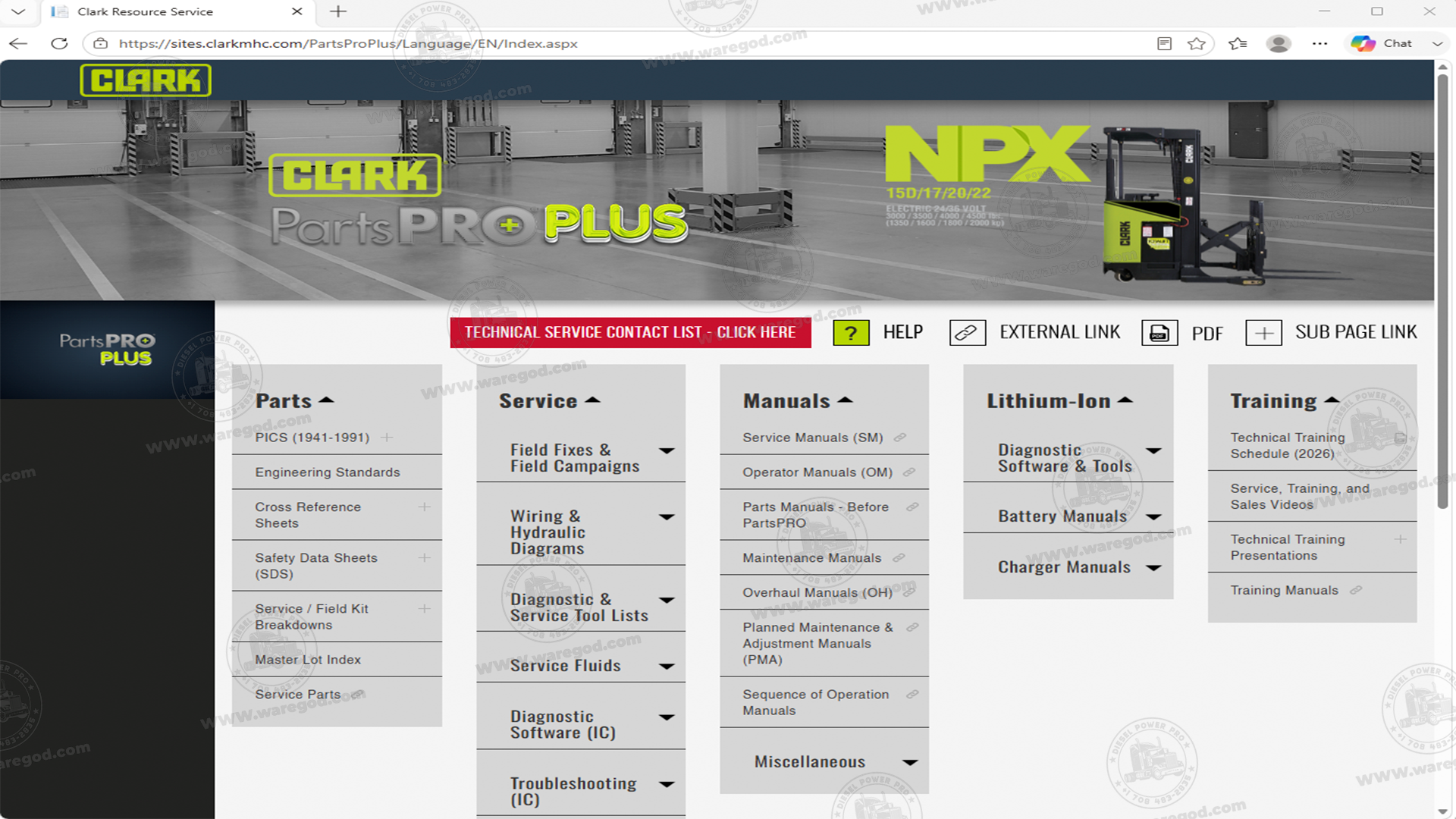Click plus icon beside Cross Reference Sheets
Screen dimensions: 1456x819
click(x=425, y=507)
